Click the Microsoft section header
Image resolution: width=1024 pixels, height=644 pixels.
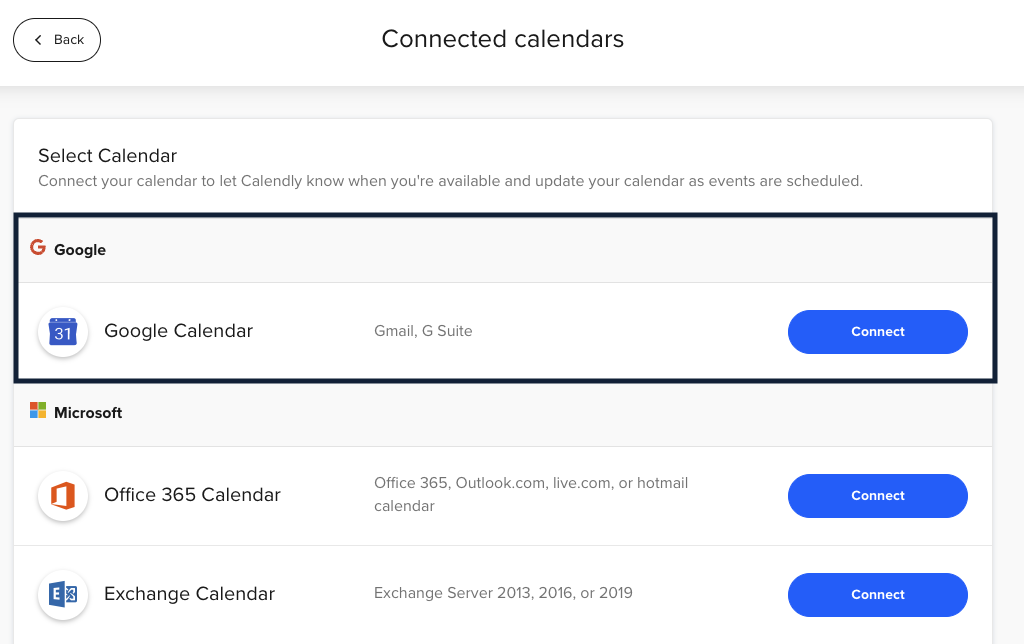[88, 411]
